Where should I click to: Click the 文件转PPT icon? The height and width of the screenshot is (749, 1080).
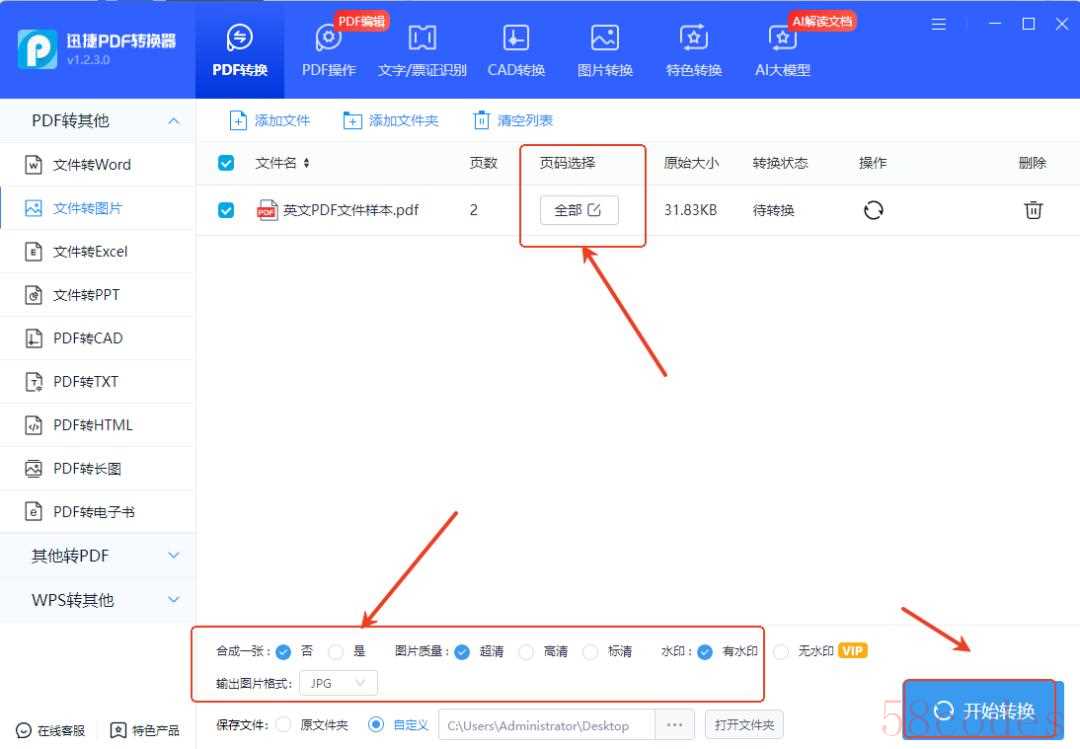coord(34,295)
